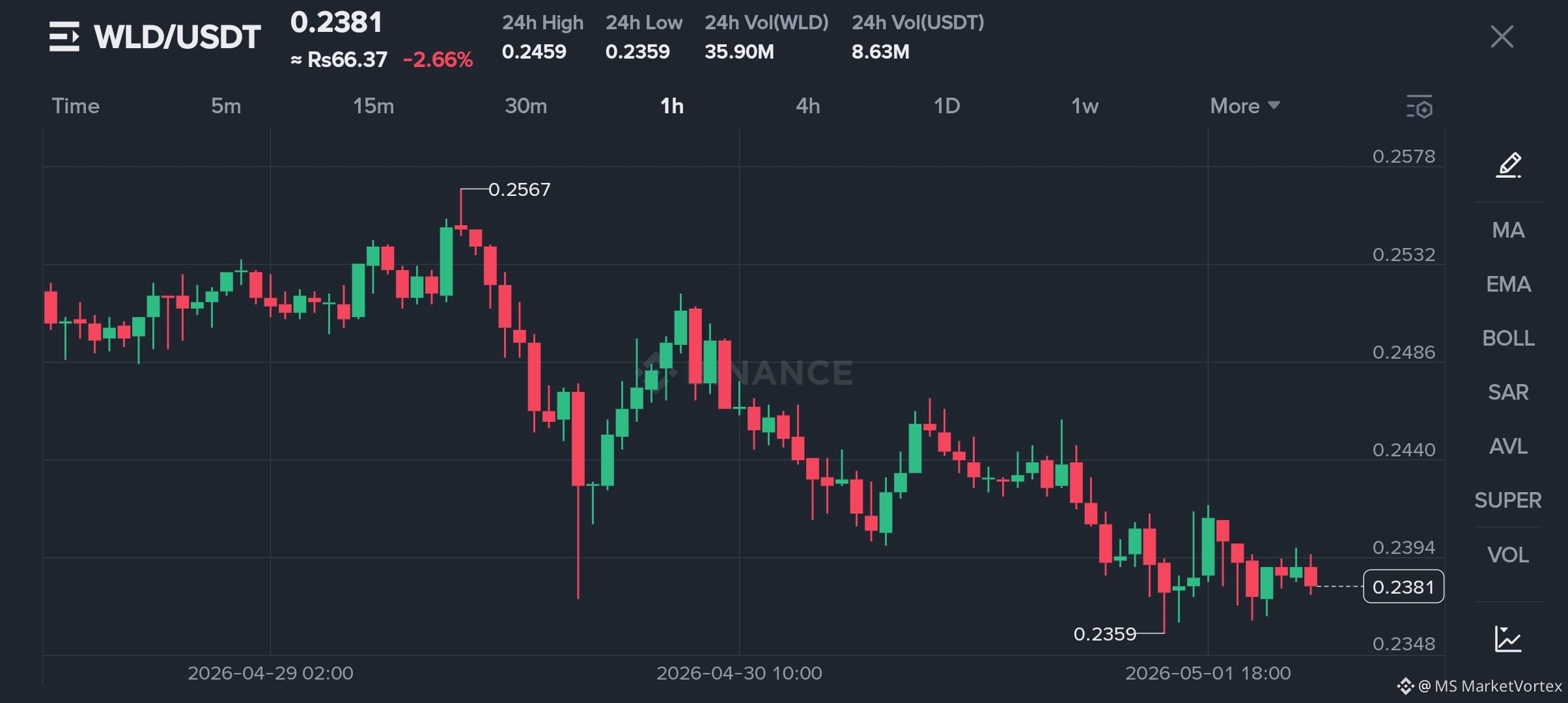Open the indicators chart icon
Image resolution: width=1568 pixels, height=703 pixels.
tap(1508, 639)
